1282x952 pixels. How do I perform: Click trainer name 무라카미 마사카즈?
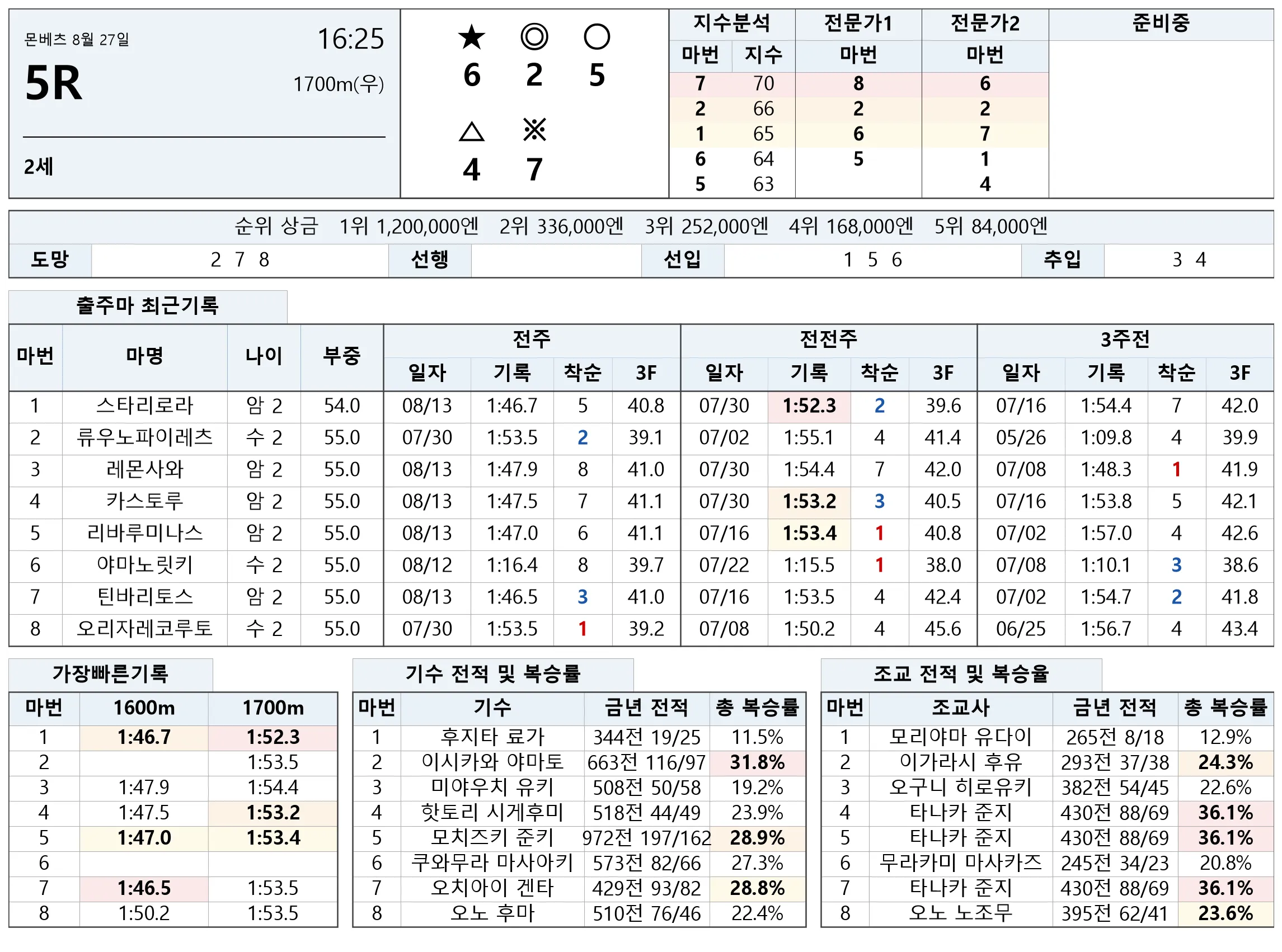pyautogui.click(x=960, y=863)
